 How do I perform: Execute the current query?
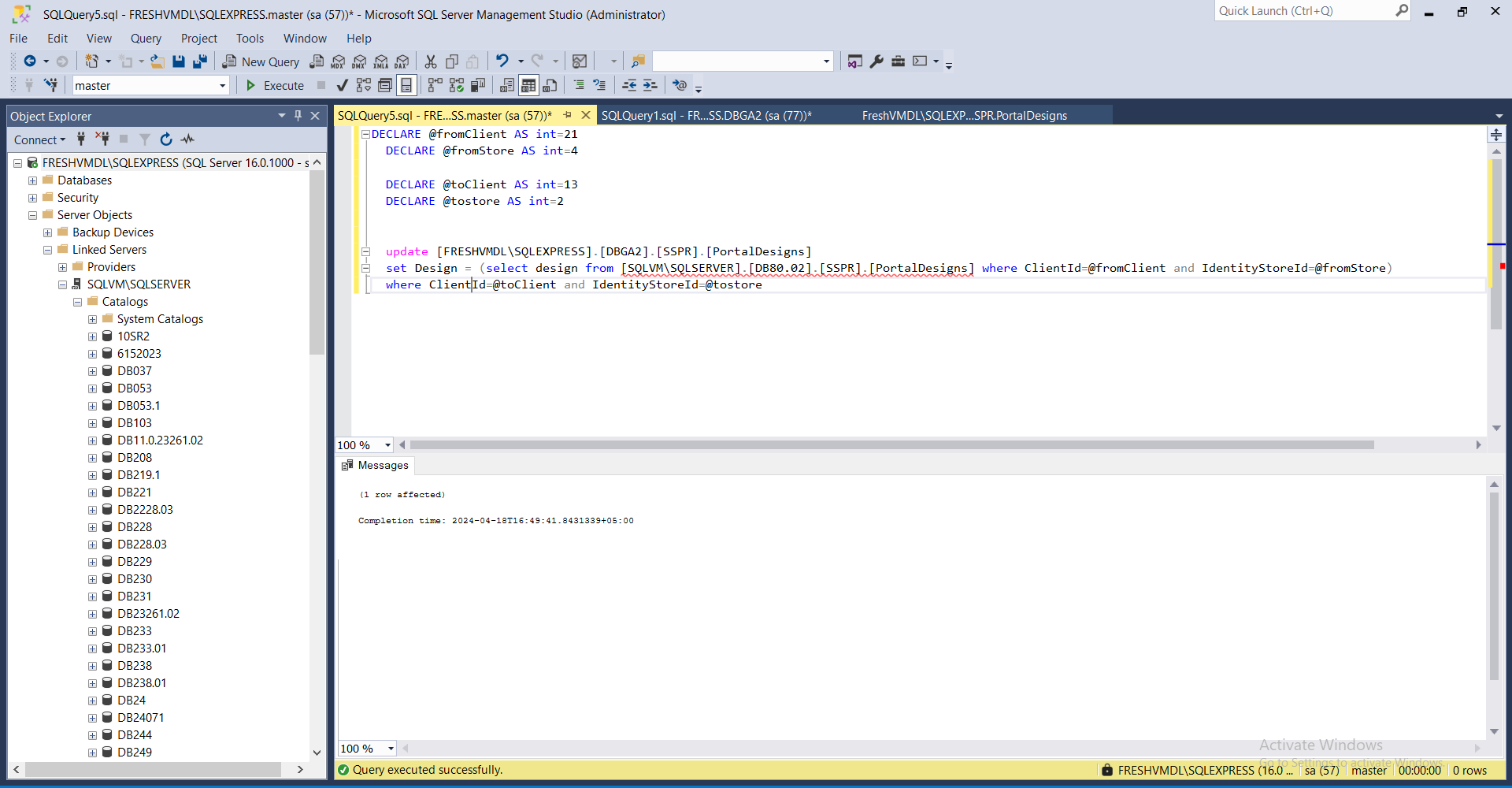pos(273,85)
